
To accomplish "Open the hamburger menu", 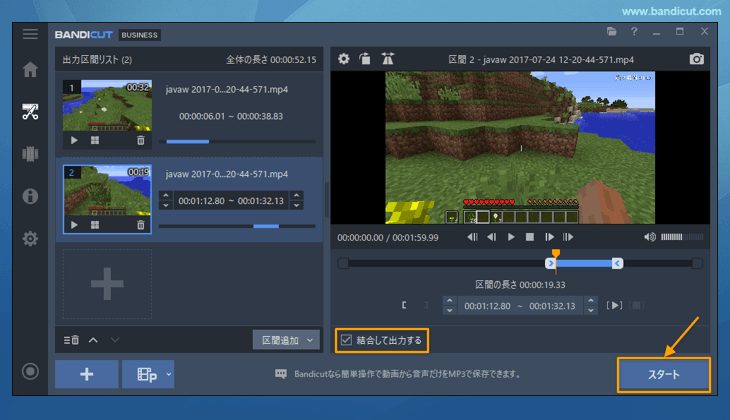I will click(30, 34).
